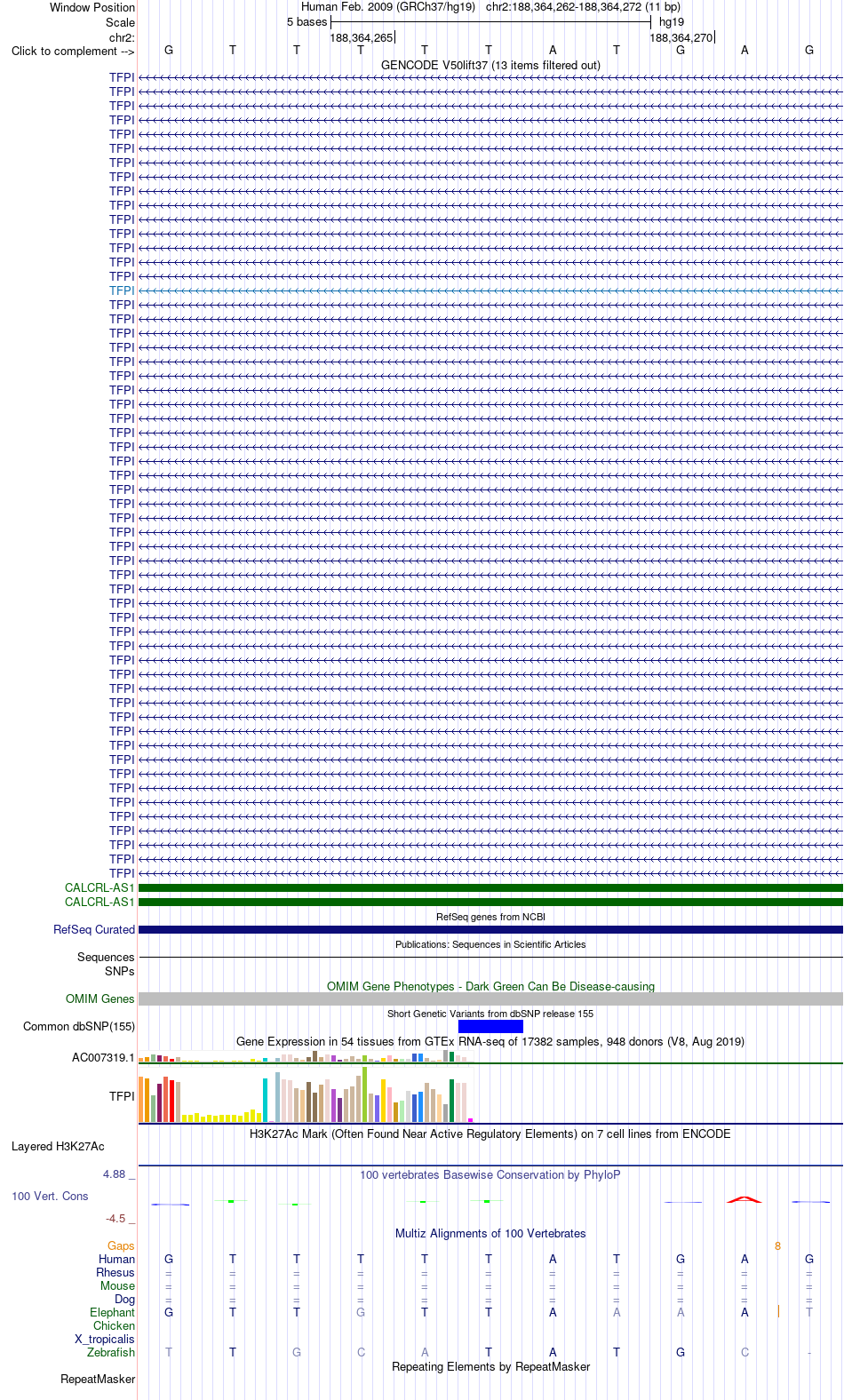The image size is (844, 1400).
Task: Click the orange '8' gap count
Action: click(x=777, y=1246)
